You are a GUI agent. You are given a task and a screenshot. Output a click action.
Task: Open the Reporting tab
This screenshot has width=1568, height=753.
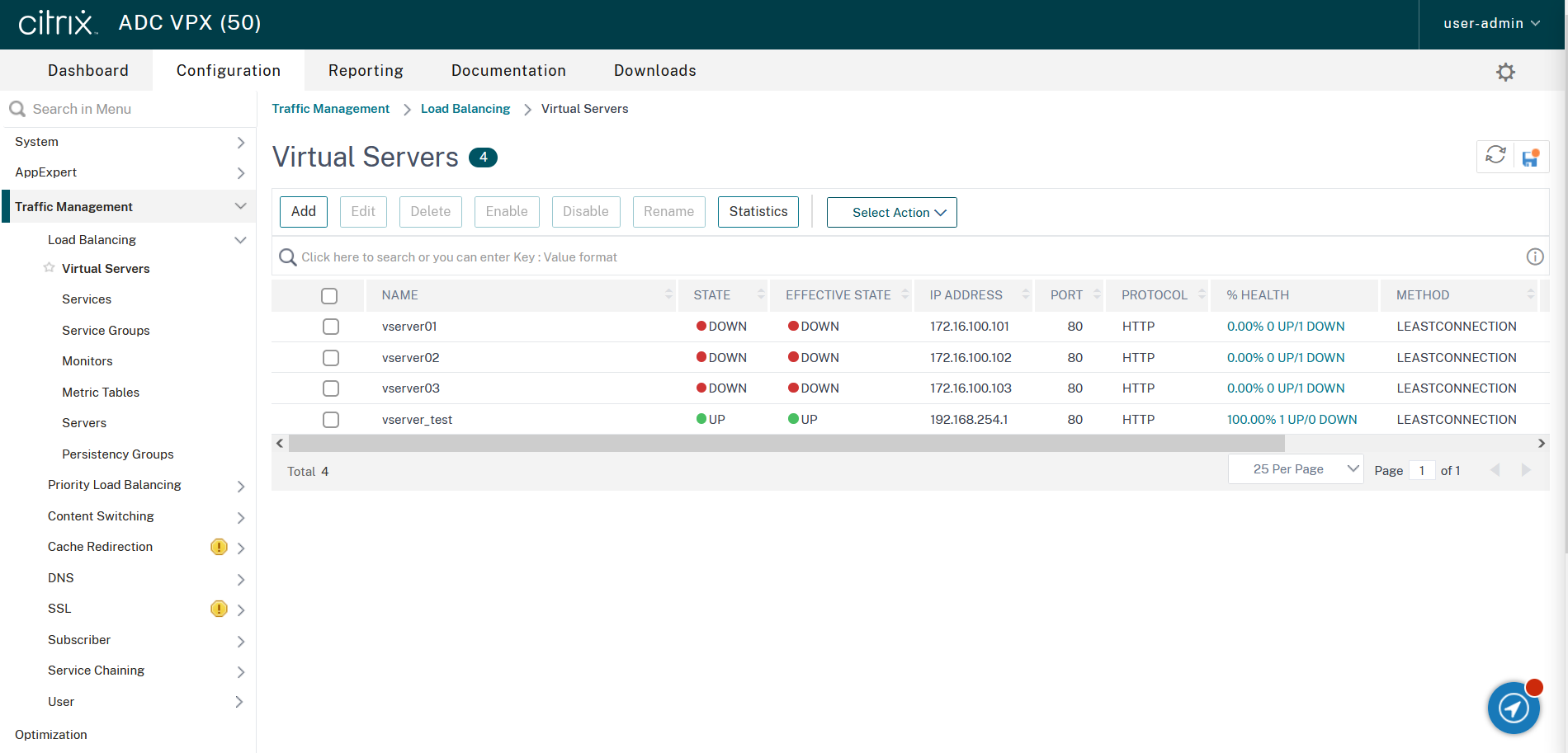366,71
